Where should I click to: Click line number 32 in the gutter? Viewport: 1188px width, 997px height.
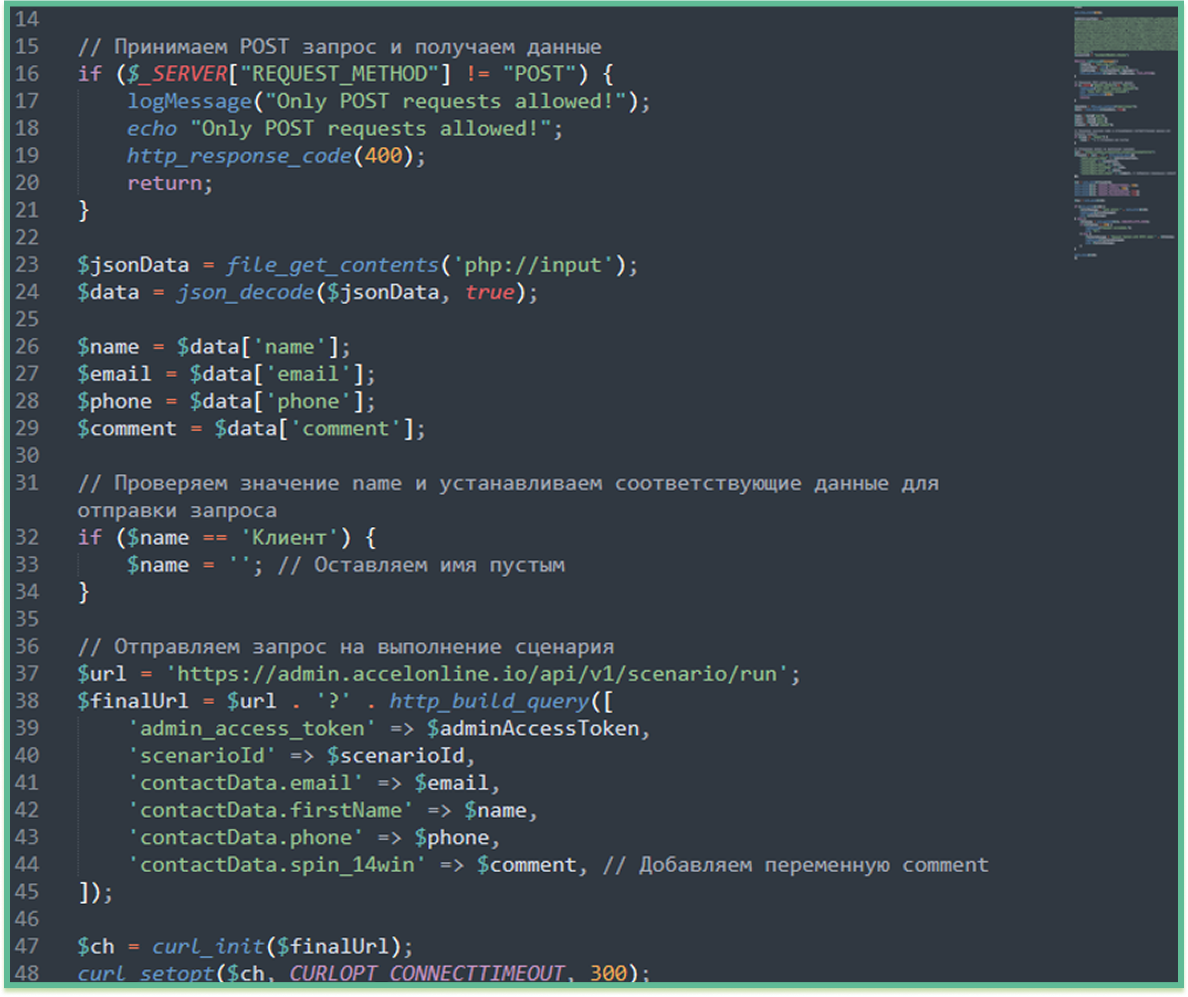click(28, 538)
